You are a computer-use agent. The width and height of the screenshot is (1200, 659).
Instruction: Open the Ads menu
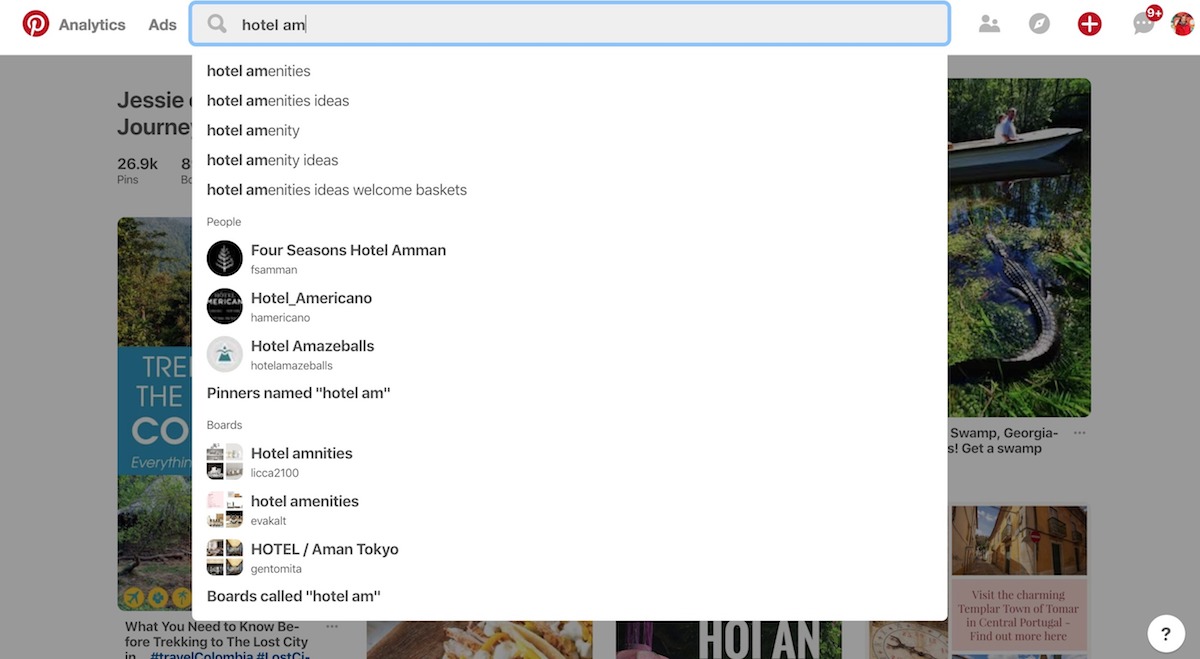[x=162, y=25]
